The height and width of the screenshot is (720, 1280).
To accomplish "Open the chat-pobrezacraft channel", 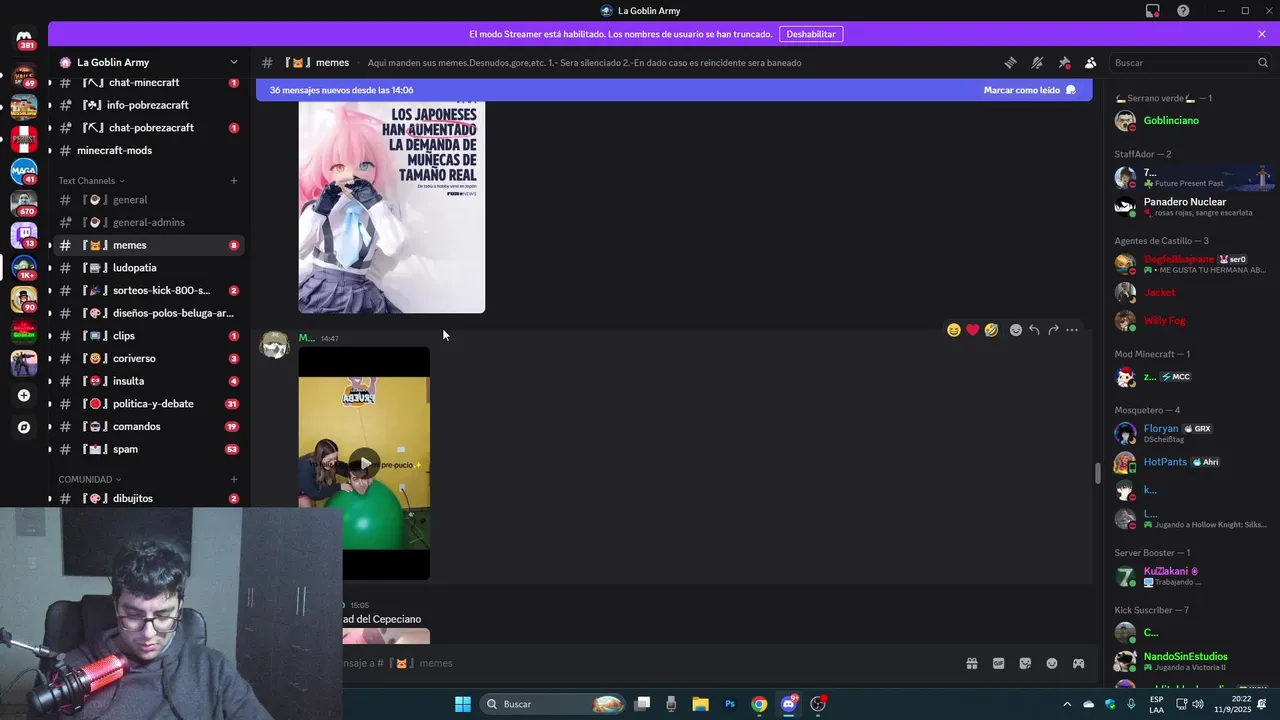I will (x=147, y=128).
